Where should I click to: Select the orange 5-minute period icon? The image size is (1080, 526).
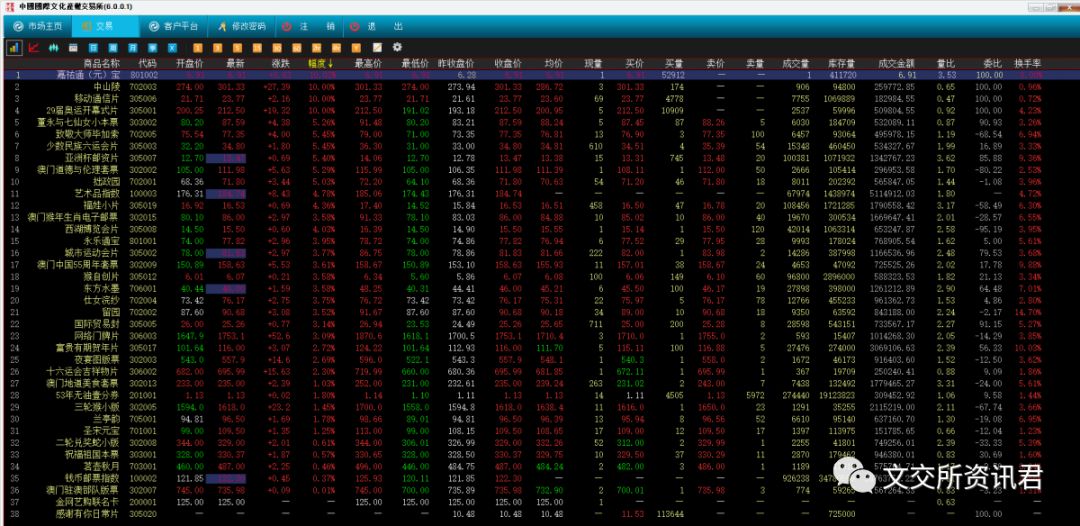click(x=238, y=48)
